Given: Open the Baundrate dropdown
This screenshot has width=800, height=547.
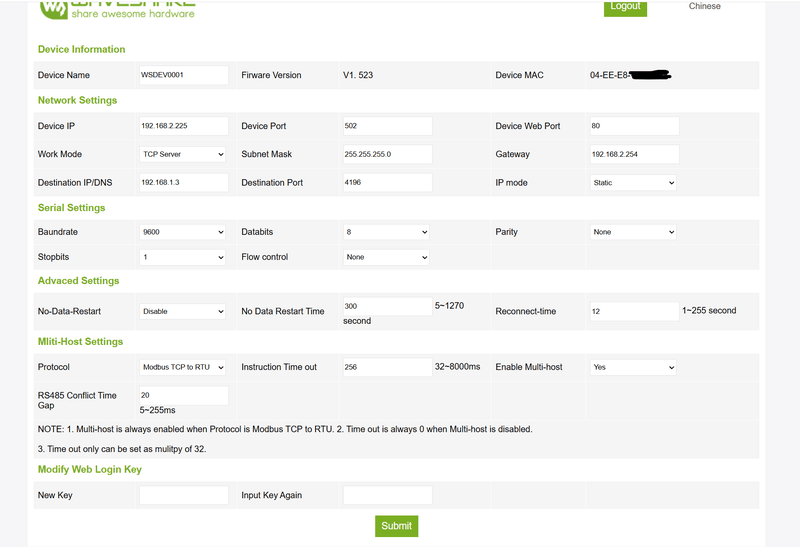Looking at the screenshot, I should click(x=183, y=232).
